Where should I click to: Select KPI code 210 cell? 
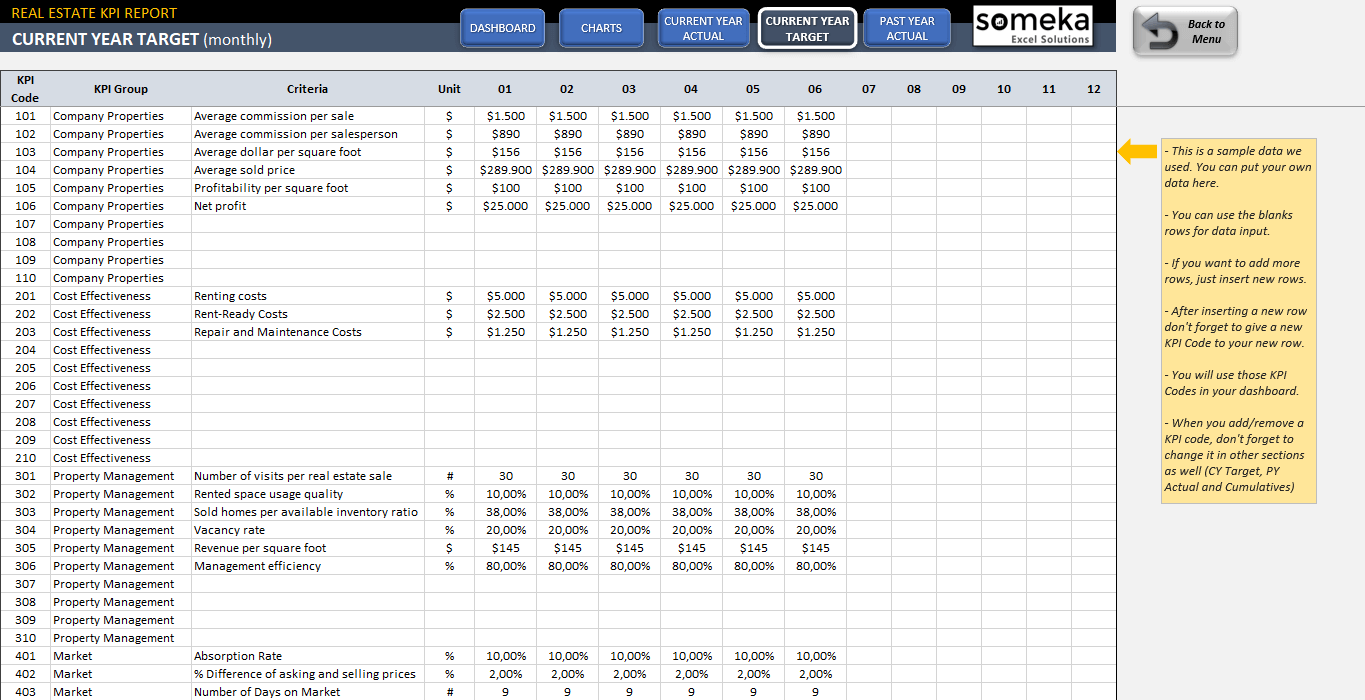tap(25, 458)
